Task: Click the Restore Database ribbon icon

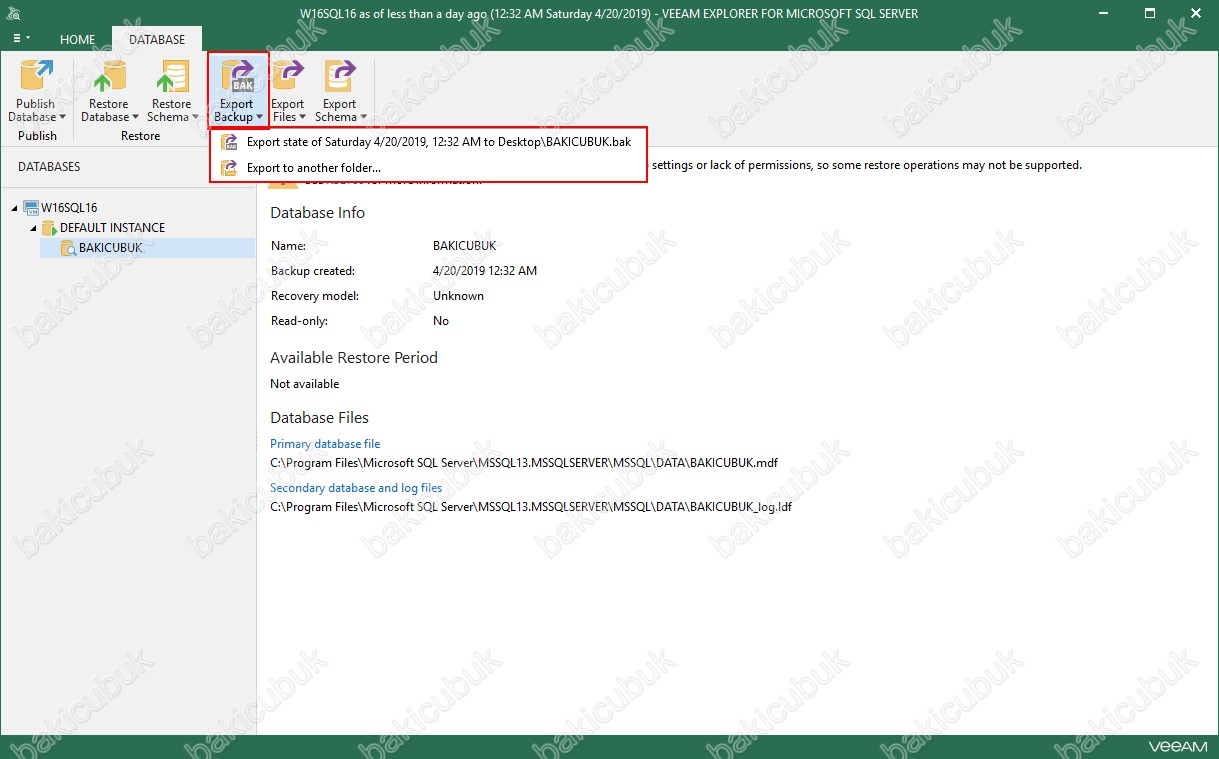Action: pos(109,77)
